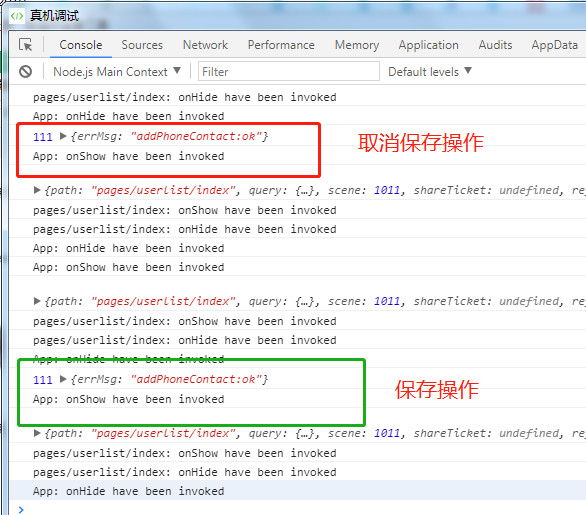Viewport: 586px width, 515px height.
Task: Go to the Audits tab
Action: tap(495, 45)
